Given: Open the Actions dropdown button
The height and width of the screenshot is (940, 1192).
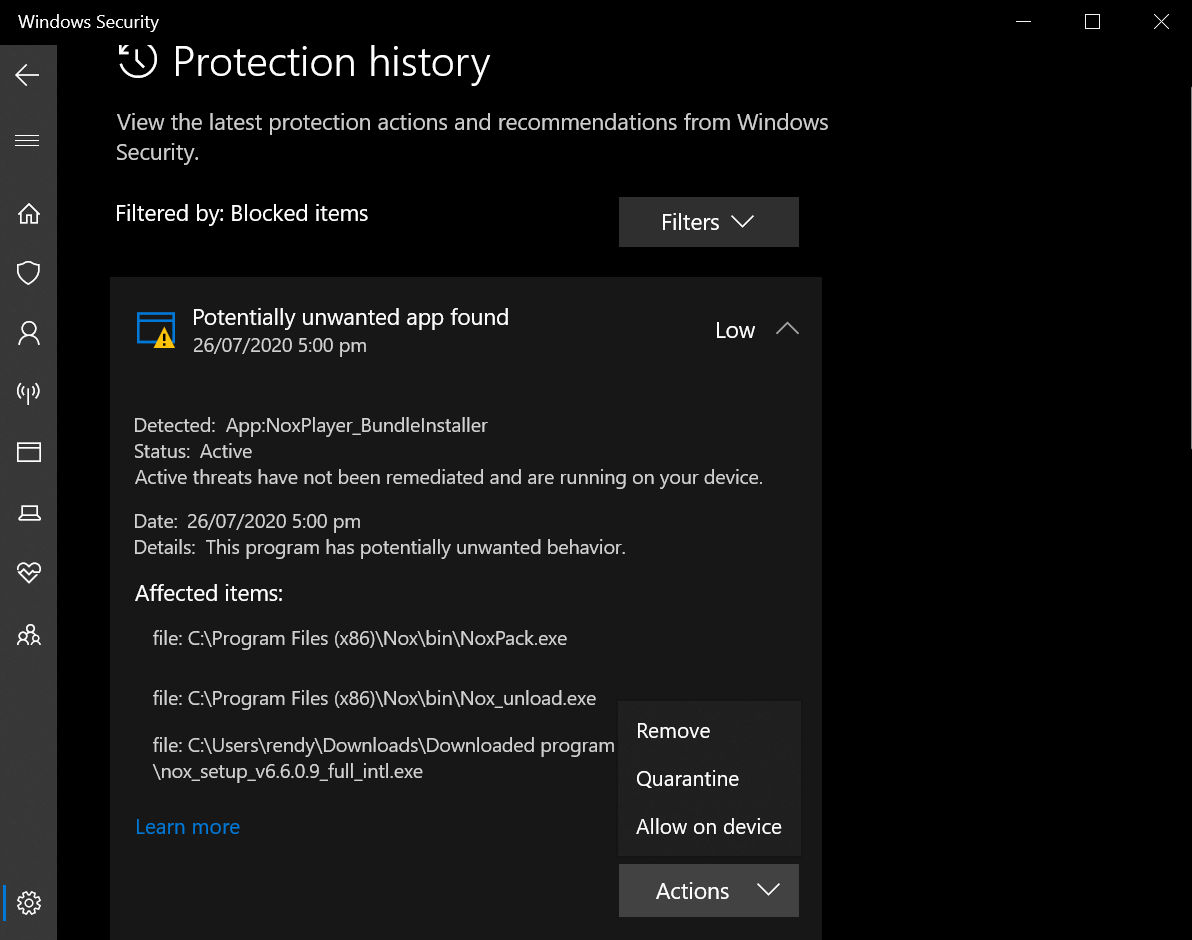Looking at the screenshot, I should (x=709, y=891).
